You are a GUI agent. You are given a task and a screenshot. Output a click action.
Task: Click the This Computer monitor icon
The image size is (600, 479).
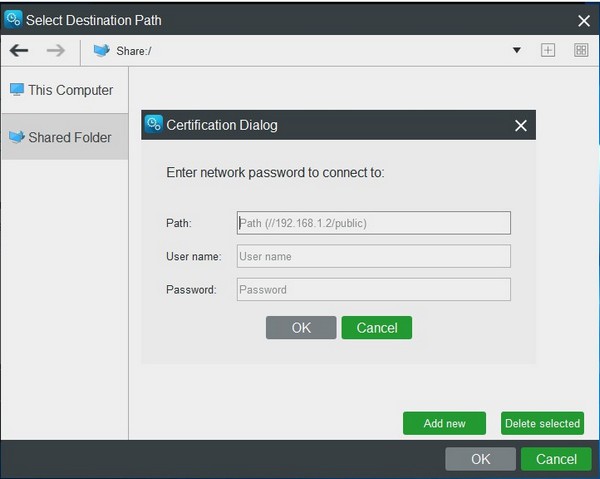click(16, 90)
